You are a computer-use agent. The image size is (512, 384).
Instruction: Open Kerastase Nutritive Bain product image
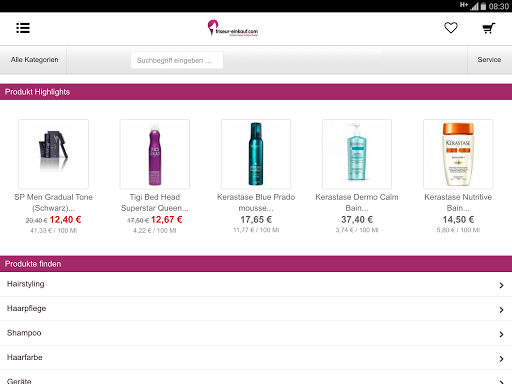pos(458,154)
